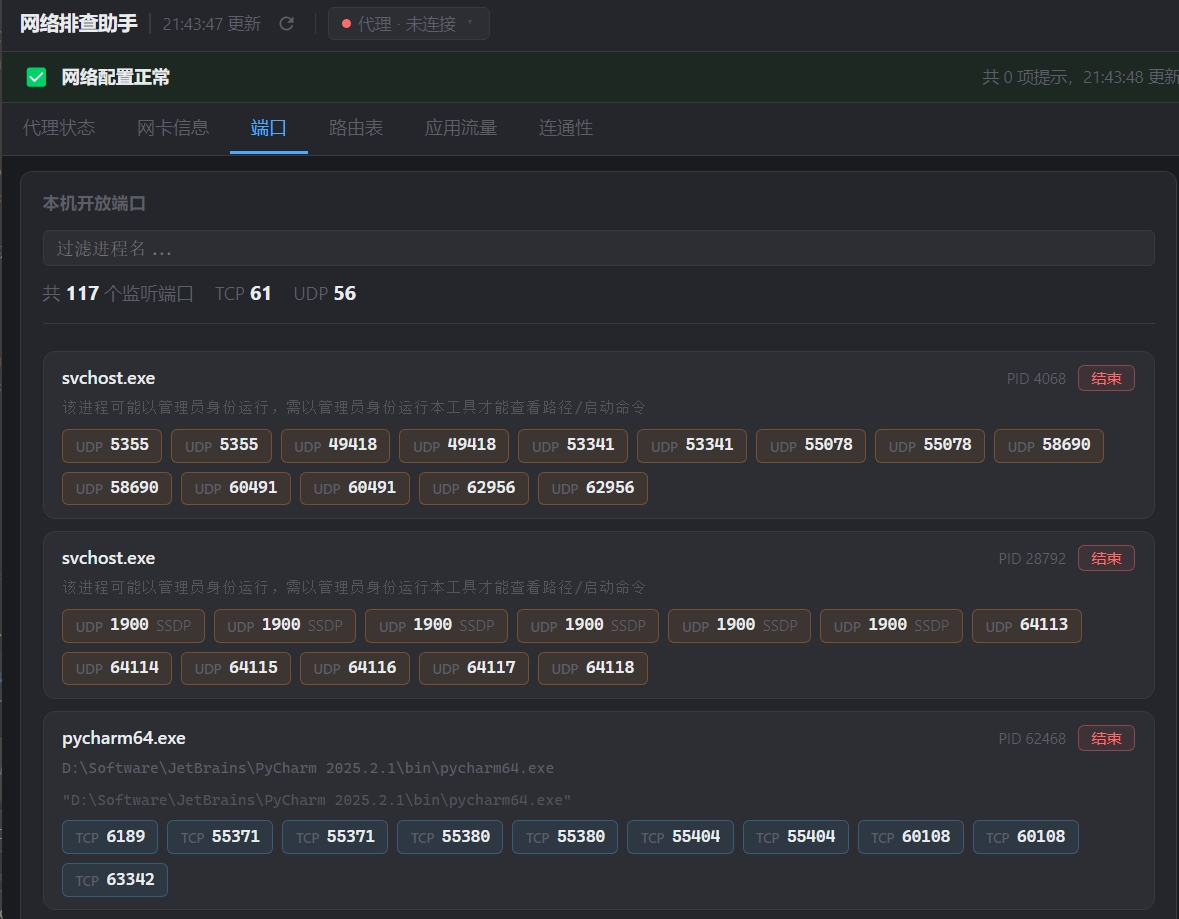Click the 网络排查助手 app title
This screenshot has width=1179, height=919.
tap(78, 24)
